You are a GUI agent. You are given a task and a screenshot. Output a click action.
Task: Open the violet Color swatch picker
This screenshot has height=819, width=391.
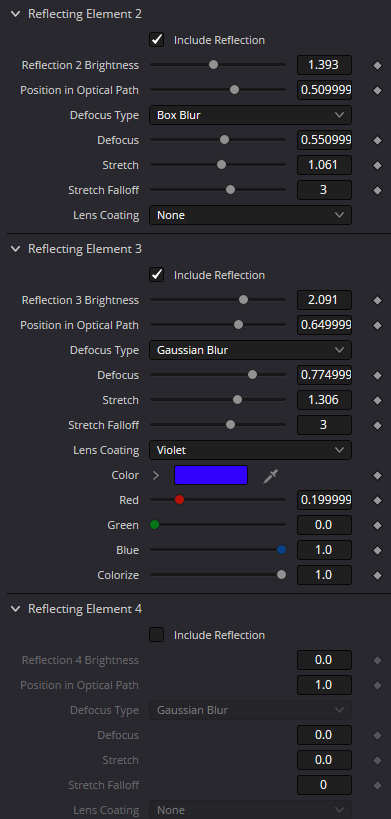211,475
